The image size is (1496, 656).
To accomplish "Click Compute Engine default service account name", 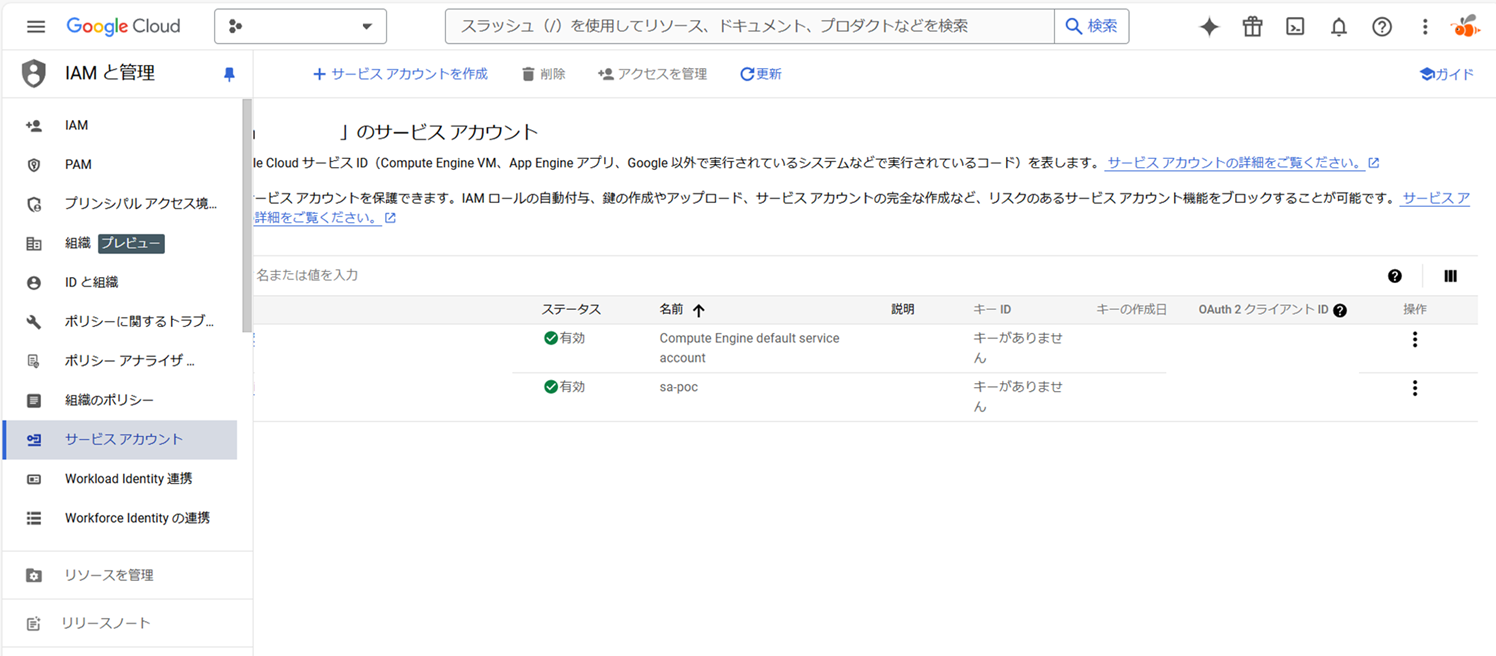I will point(749,348).
